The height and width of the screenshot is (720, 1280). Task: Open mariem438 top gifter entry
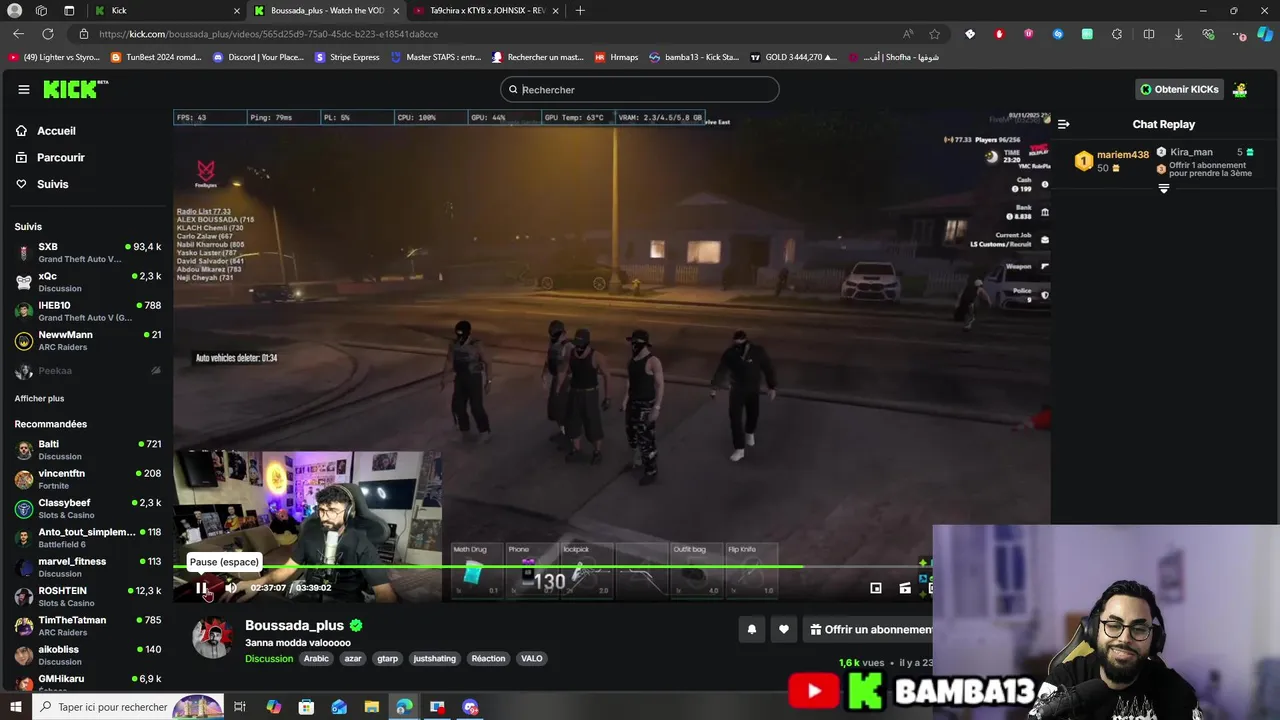point(1111,161)
